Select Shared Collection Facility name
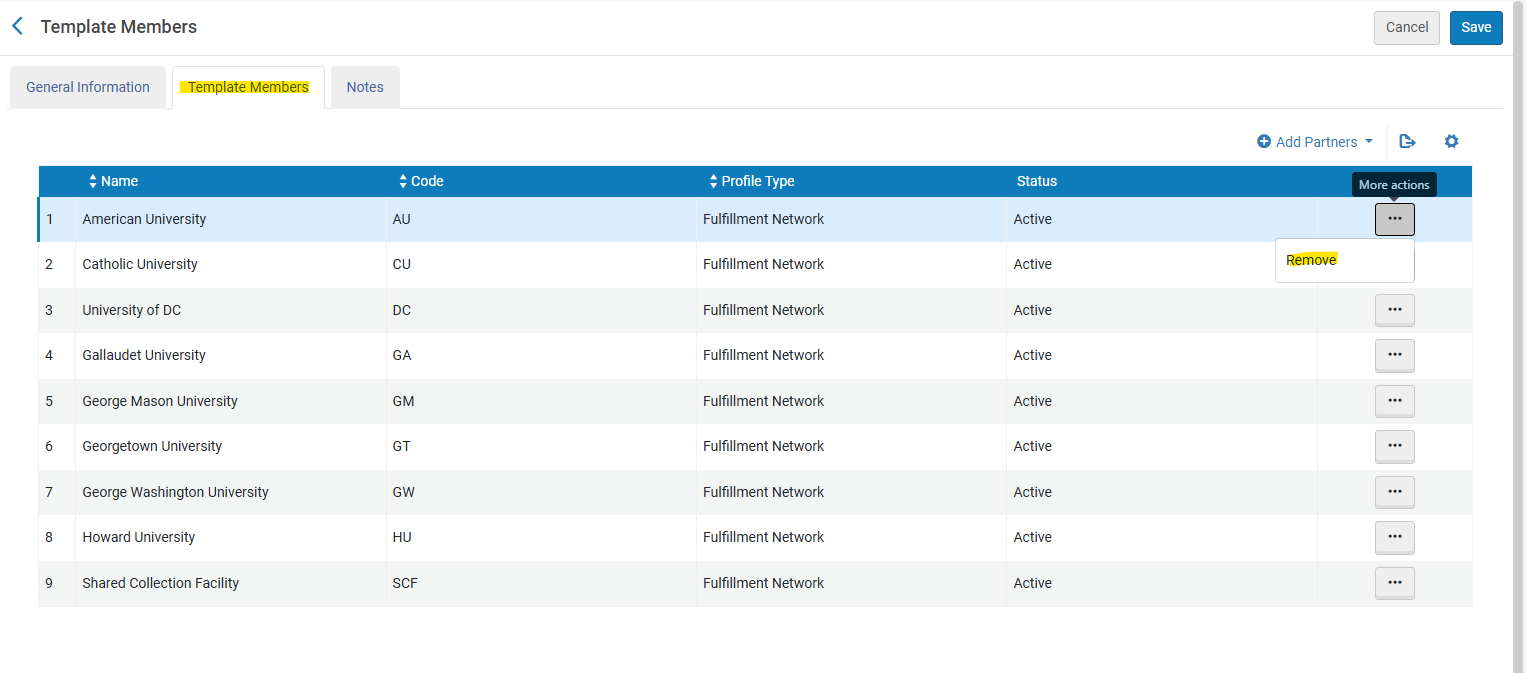Image resolution: width=1526 pixels, height=673 pixels. point(161,583)
